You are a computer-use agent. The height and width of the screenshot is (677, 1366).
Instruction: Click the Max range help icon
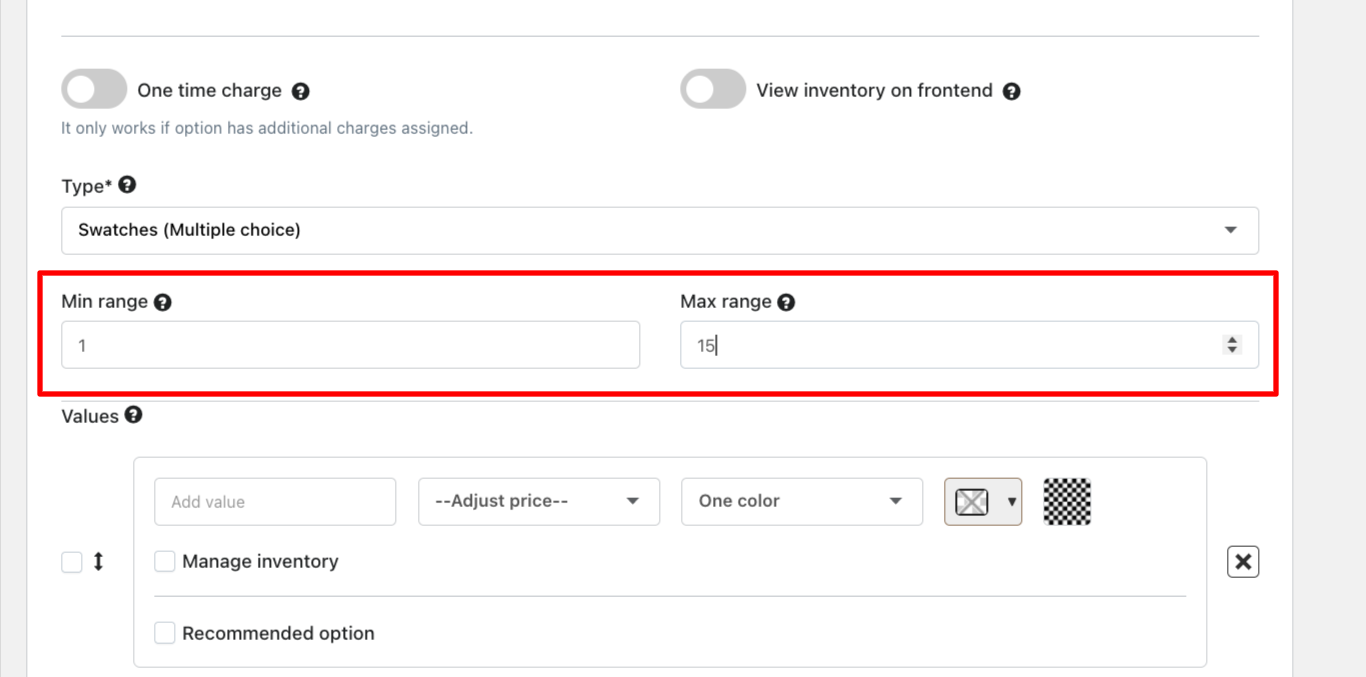pyautogui.click(x=787, y=302)
